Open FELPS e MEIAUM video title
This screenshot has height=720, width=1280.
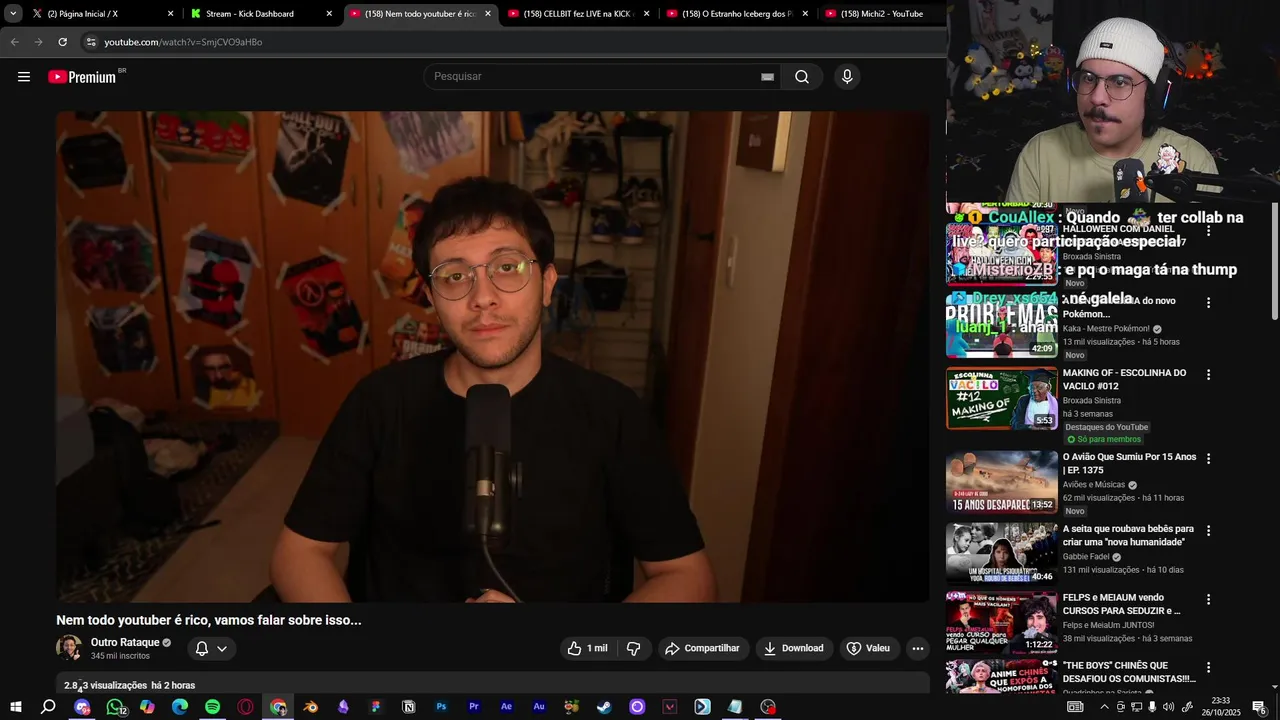1121,604
